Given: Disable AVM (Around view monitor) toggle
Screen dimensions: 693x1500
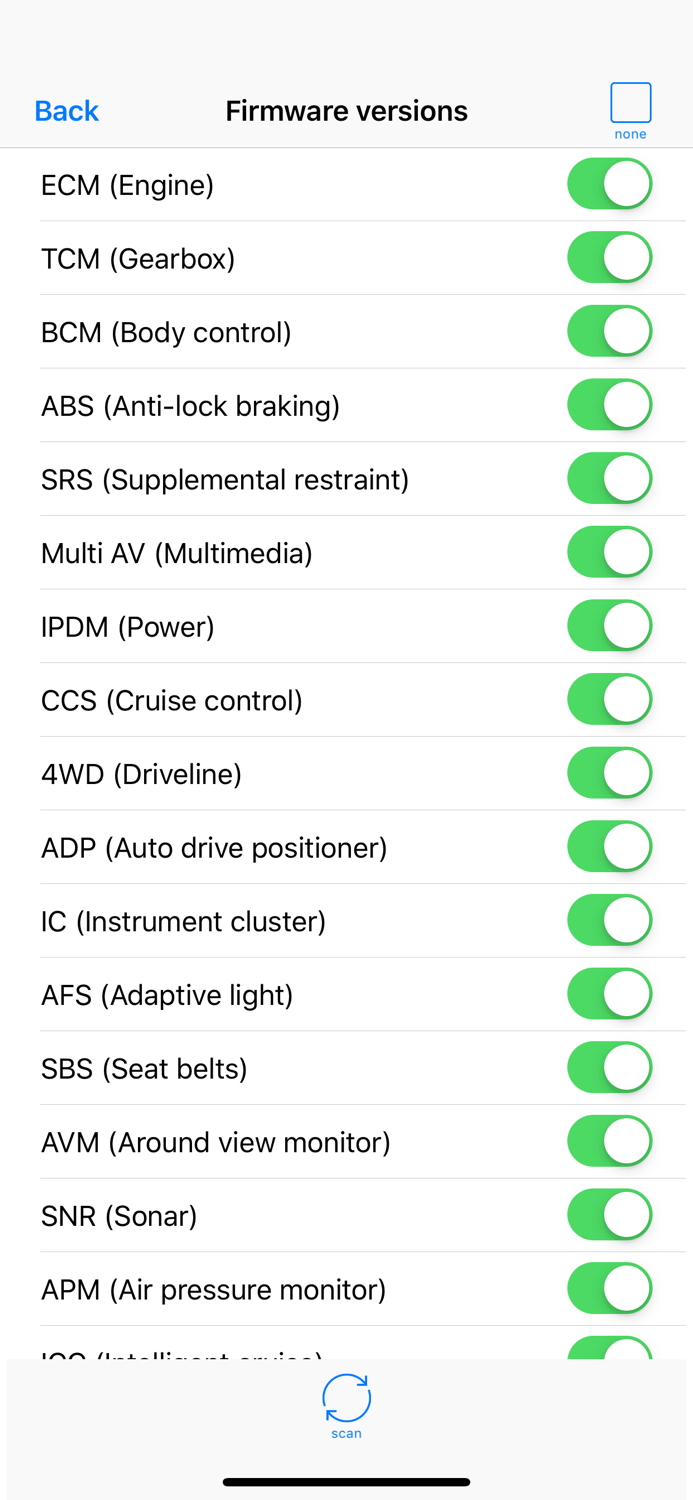Looking at the screenshot, I should [609, 1142].
